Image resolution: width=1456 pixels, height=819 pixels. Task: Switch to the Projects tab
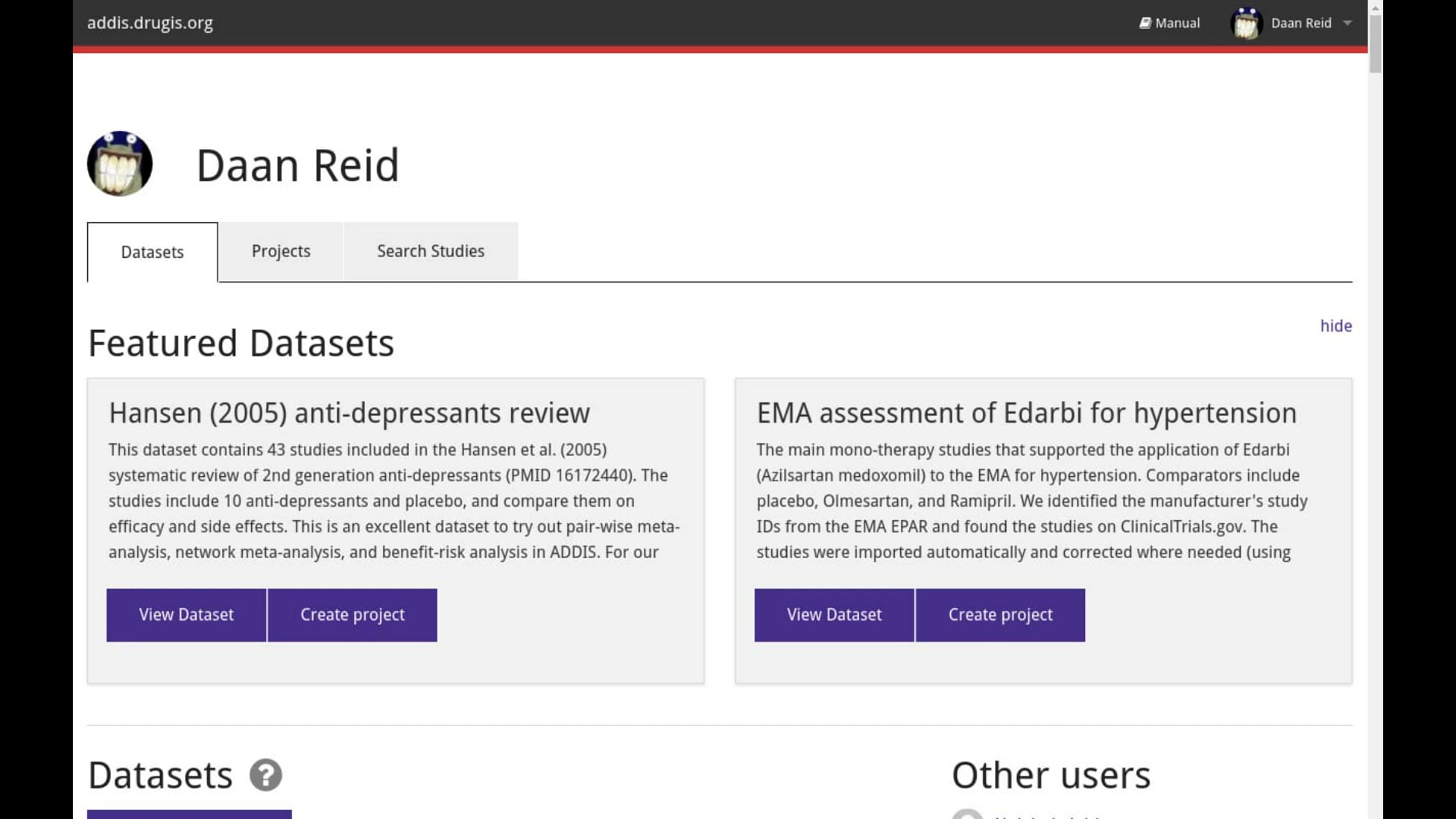(281, 251)
